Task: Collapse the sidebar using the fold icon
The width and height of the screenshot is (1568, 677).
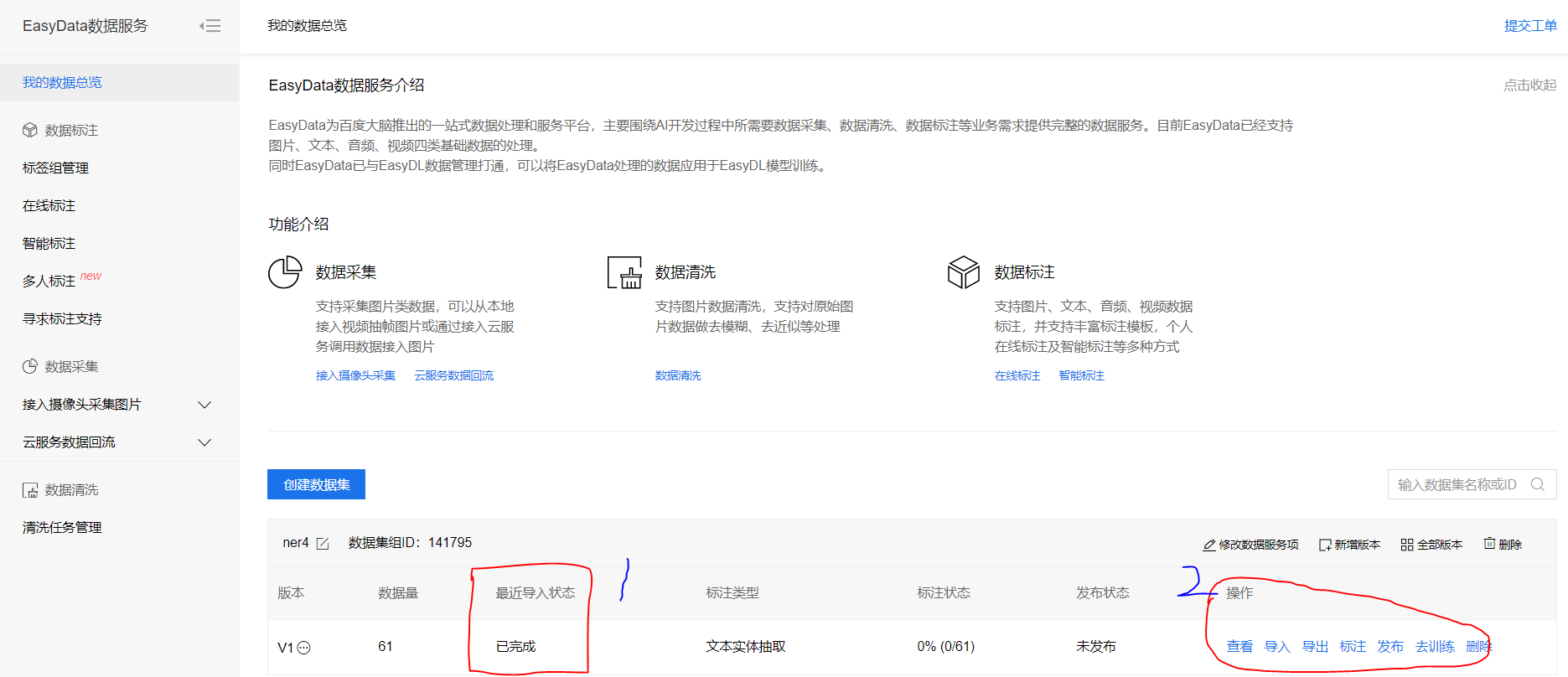Action: (210, 26)
